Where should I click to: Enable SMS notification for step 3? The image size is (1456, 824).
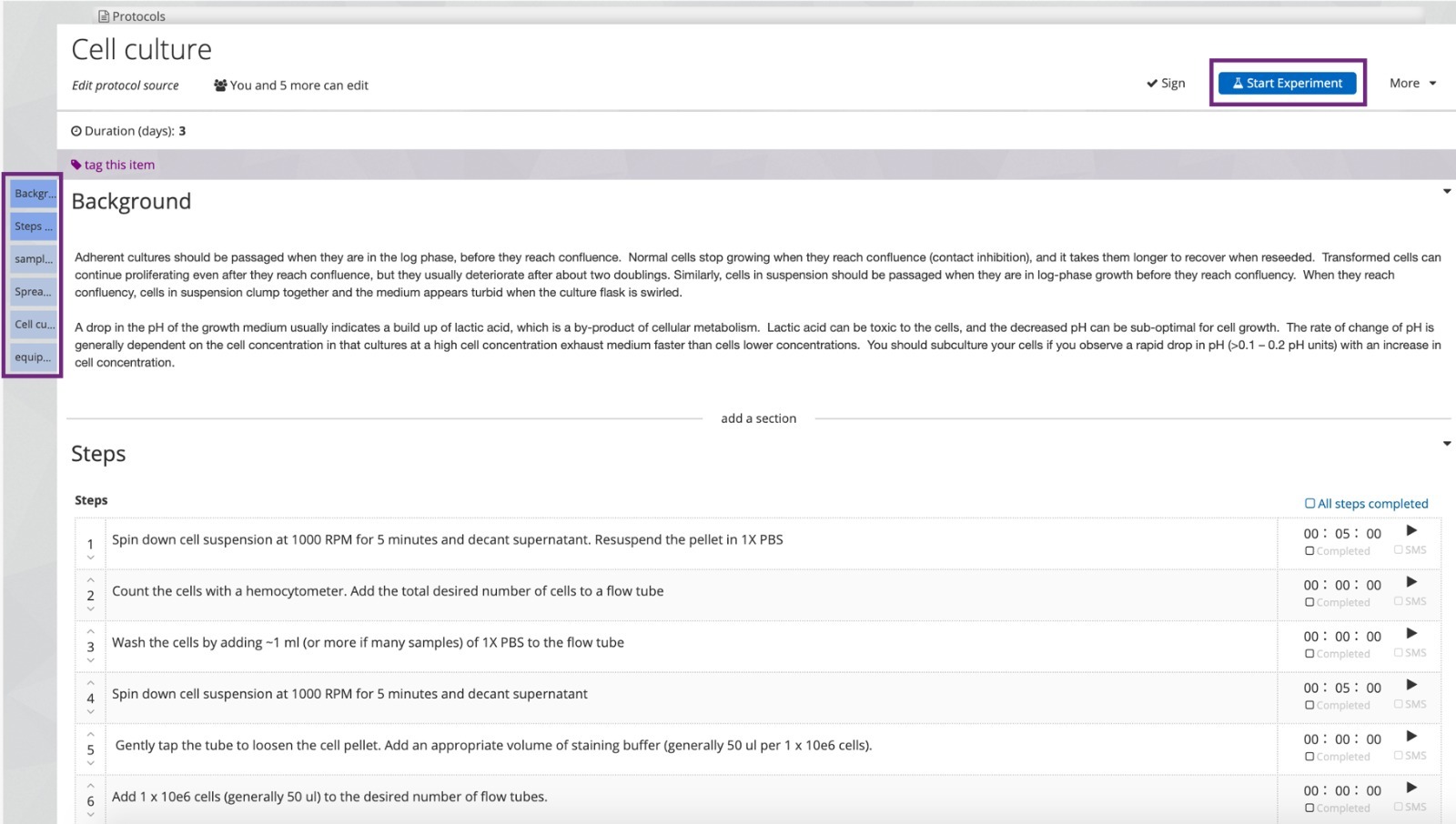pyautogui.click(x=1399, y=652)
